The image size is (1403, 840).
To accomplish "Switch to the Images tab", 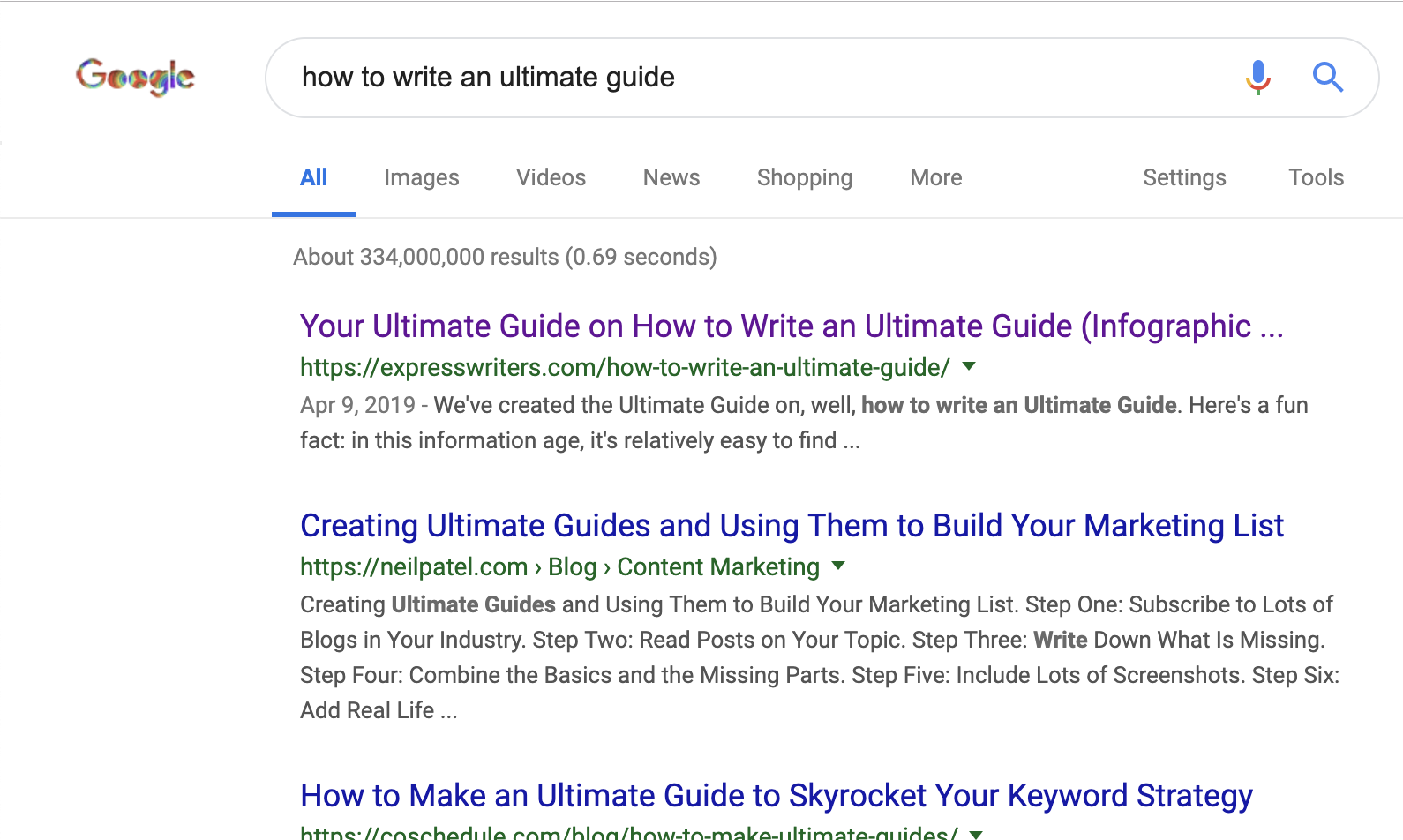I will (x=422, y=178).
